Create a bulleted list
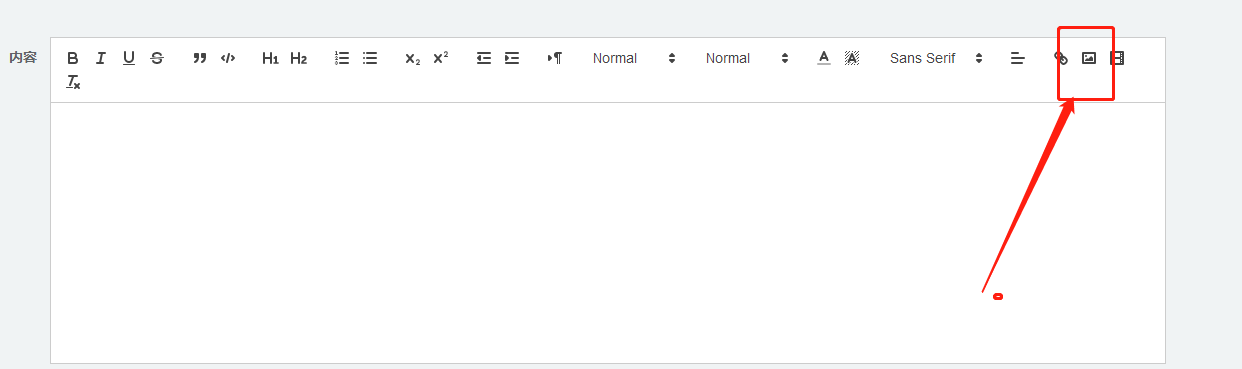This screenshot has height=369, width=1242. coord(370,58)
